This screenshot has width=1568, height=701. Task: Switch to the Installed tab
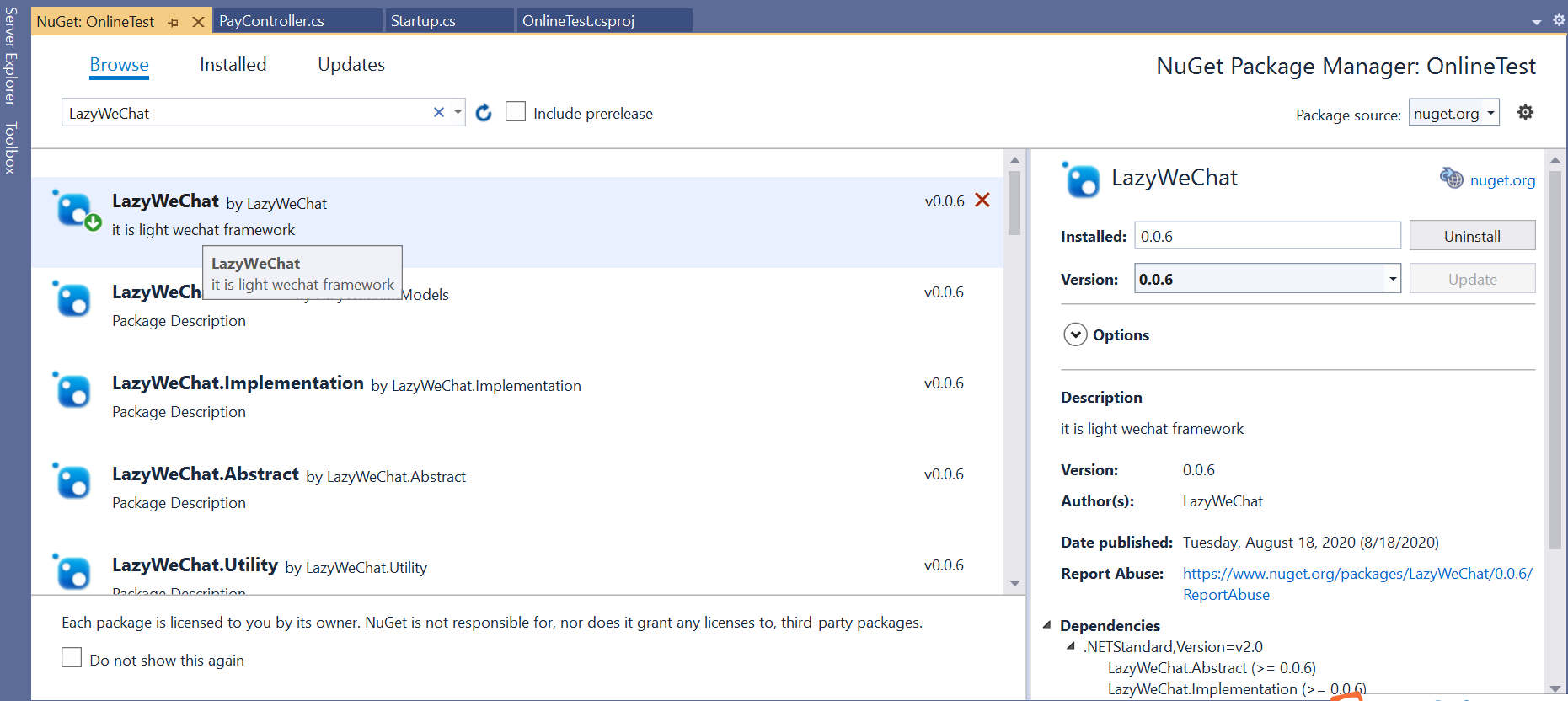pos(233,65)
